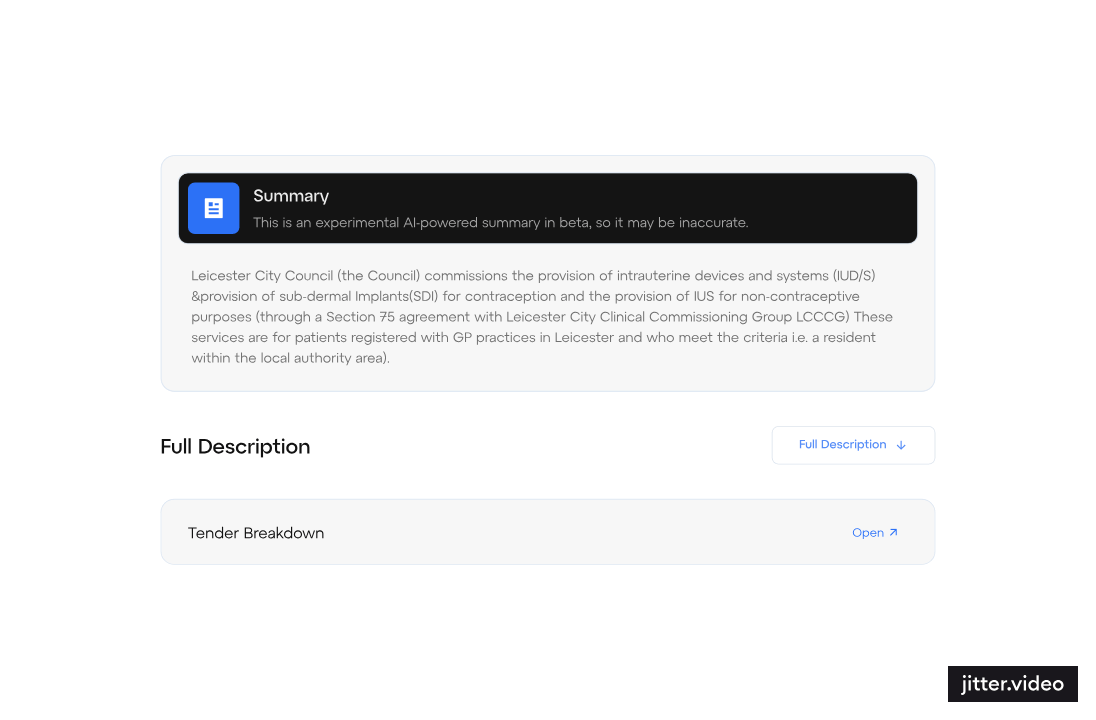Click the experimental AI-powered summary disclaimer text
1096x720 pixels.
(500, 222)
